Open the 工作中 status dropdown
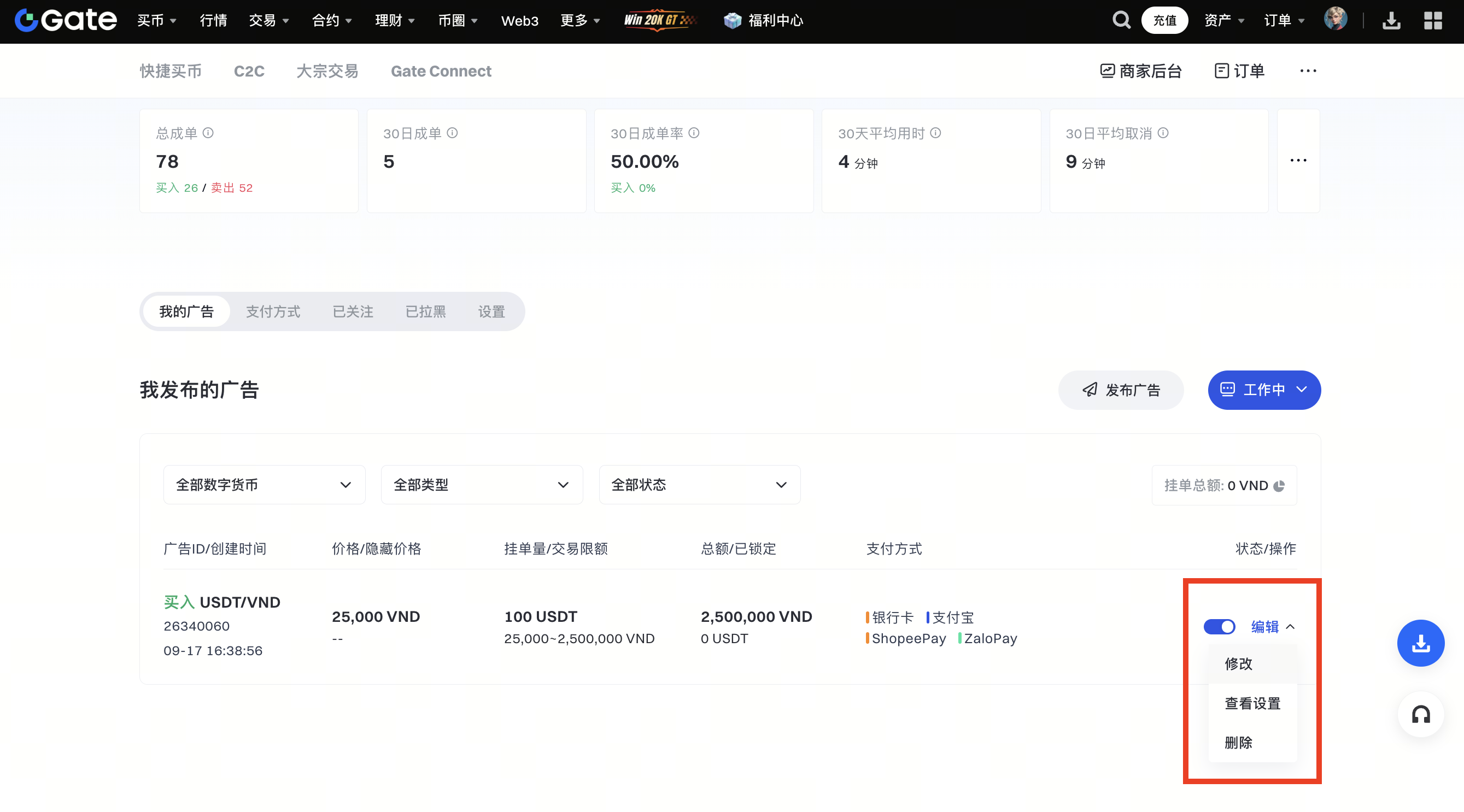 1264,390
